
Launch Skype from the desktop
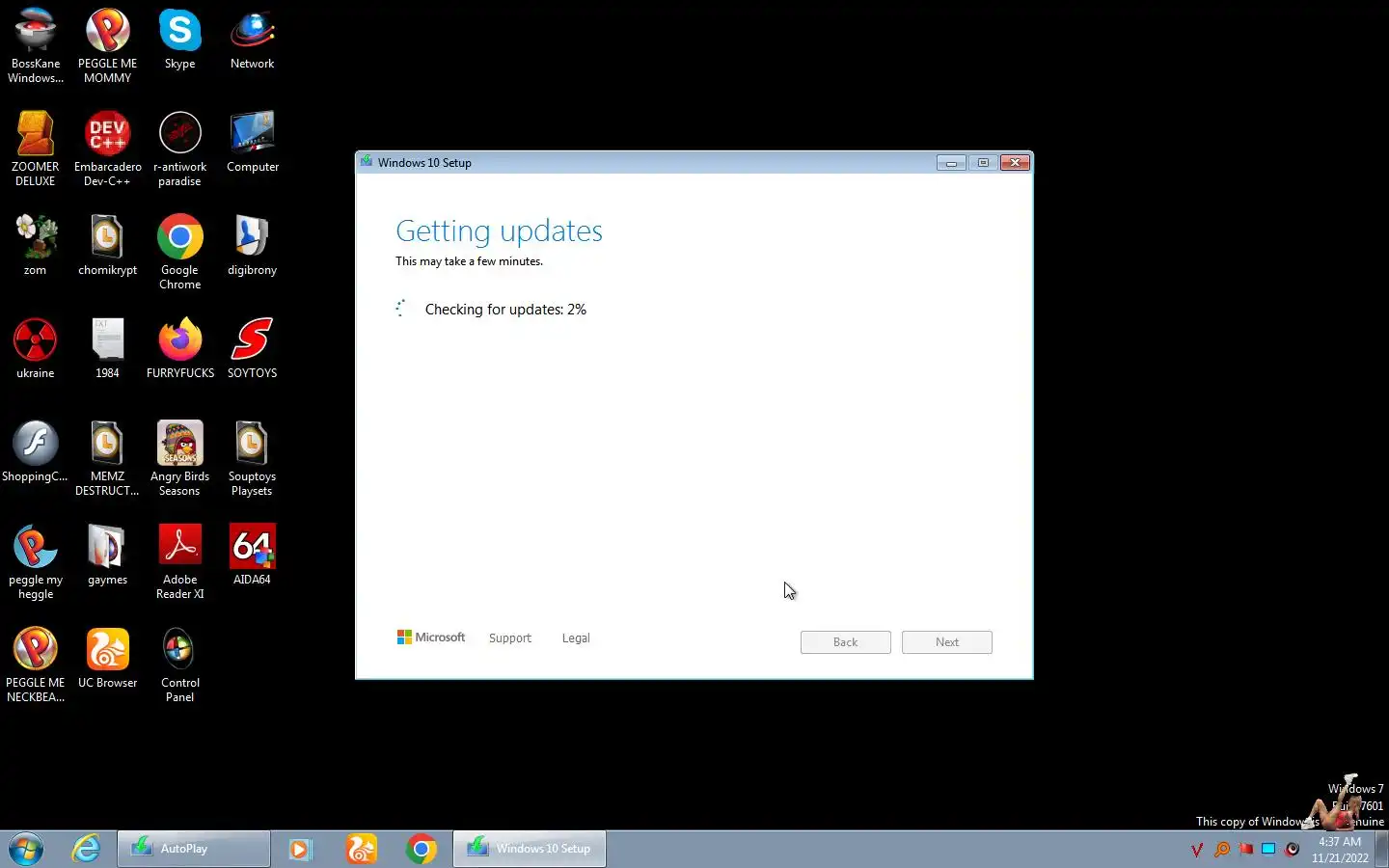179,39
